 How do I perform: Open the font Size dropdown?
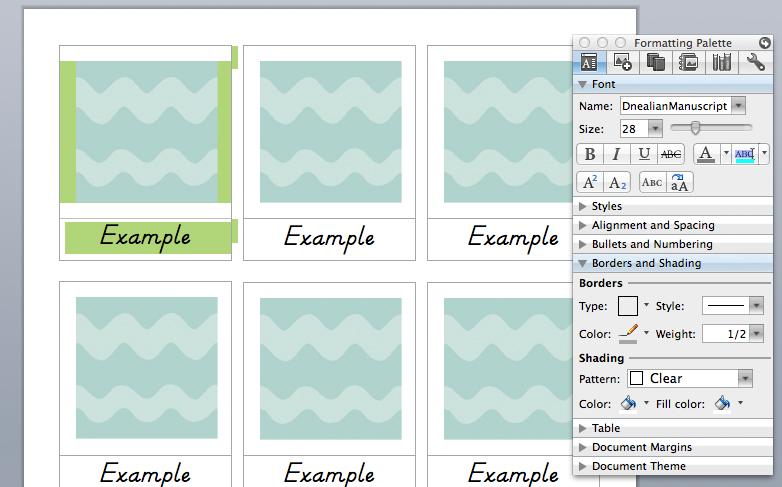pos(655,129)
